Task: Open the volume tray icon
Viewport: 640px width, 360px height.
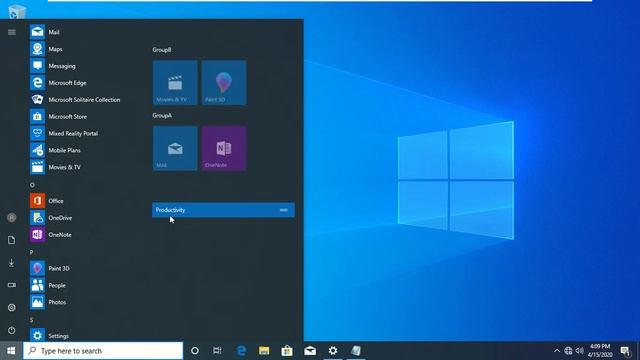Action: [x=580, y=351]
